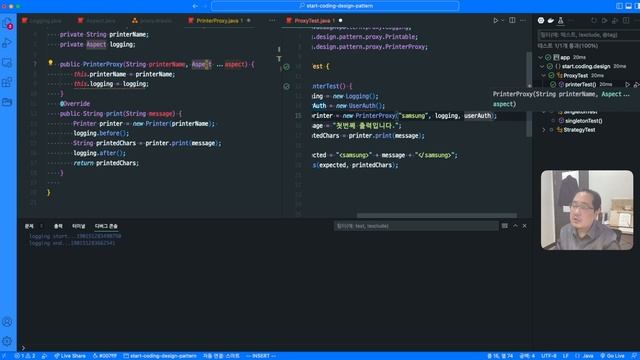
Task: Change the LF end-of-line setting
Action: [x=565, y=356]
